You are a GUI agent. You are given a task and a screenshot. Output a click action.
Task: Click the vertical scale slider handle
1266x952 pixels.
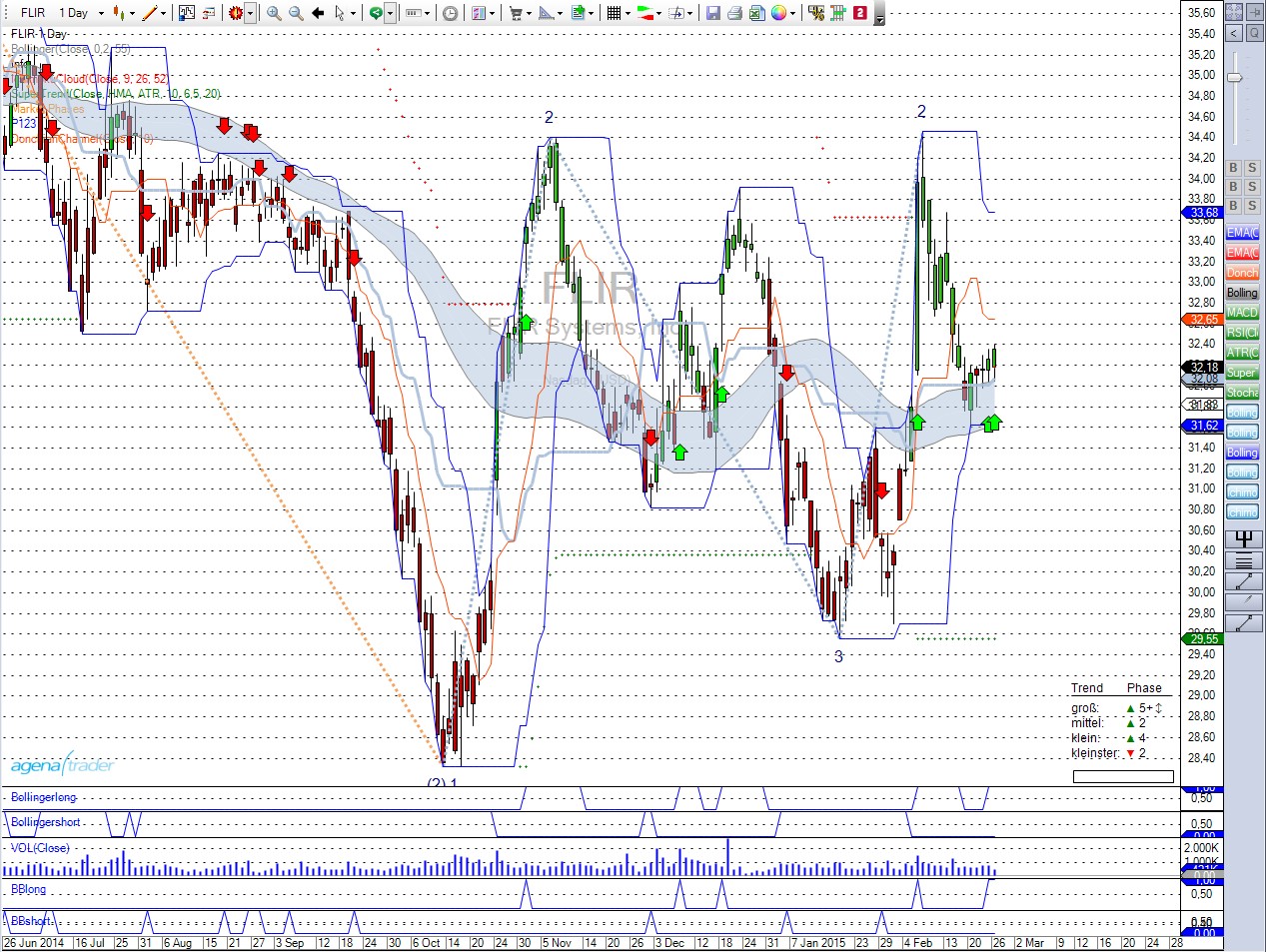[1235, 78]
